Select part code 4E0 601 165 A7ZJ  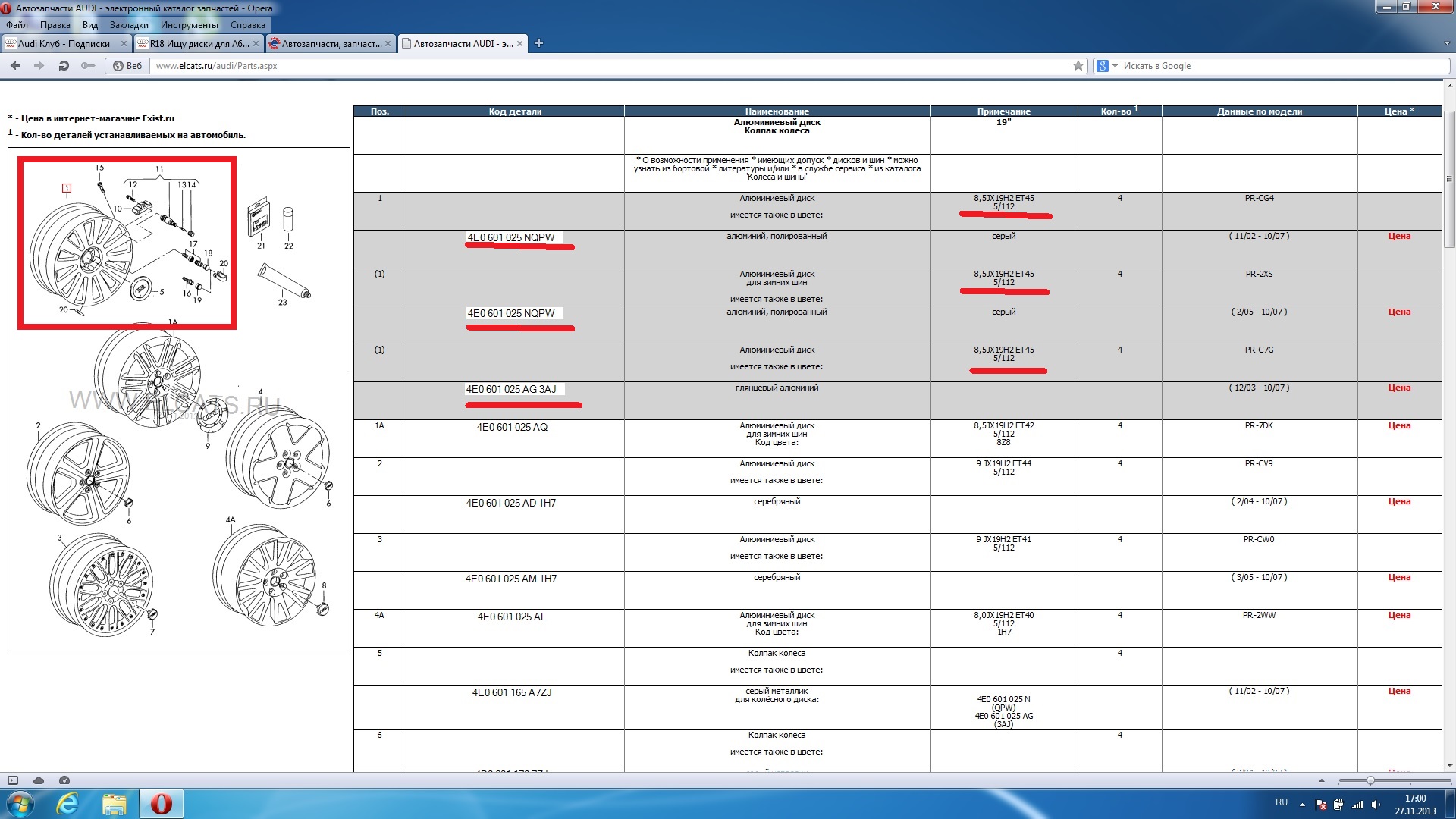[x=512, y=692]
